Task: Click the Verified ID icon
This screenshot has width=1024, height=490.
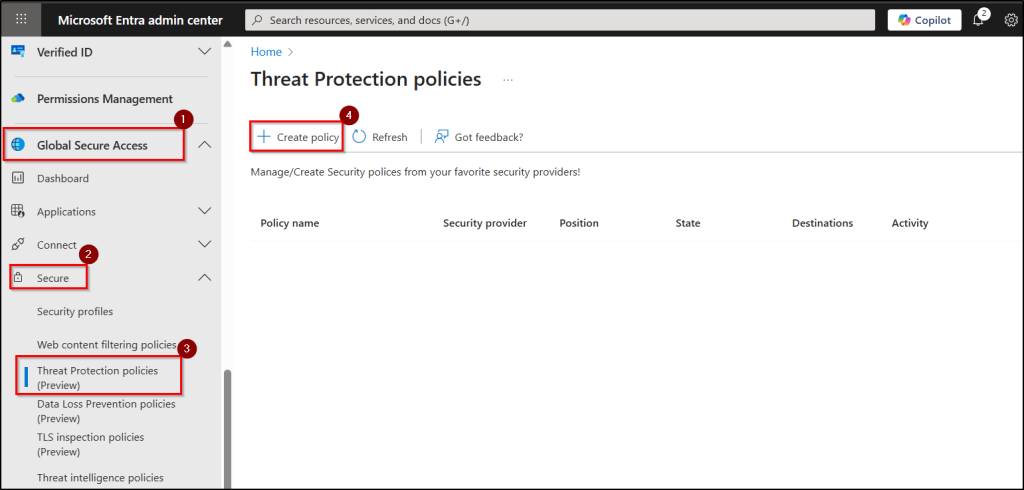Action: click(17, 51)
